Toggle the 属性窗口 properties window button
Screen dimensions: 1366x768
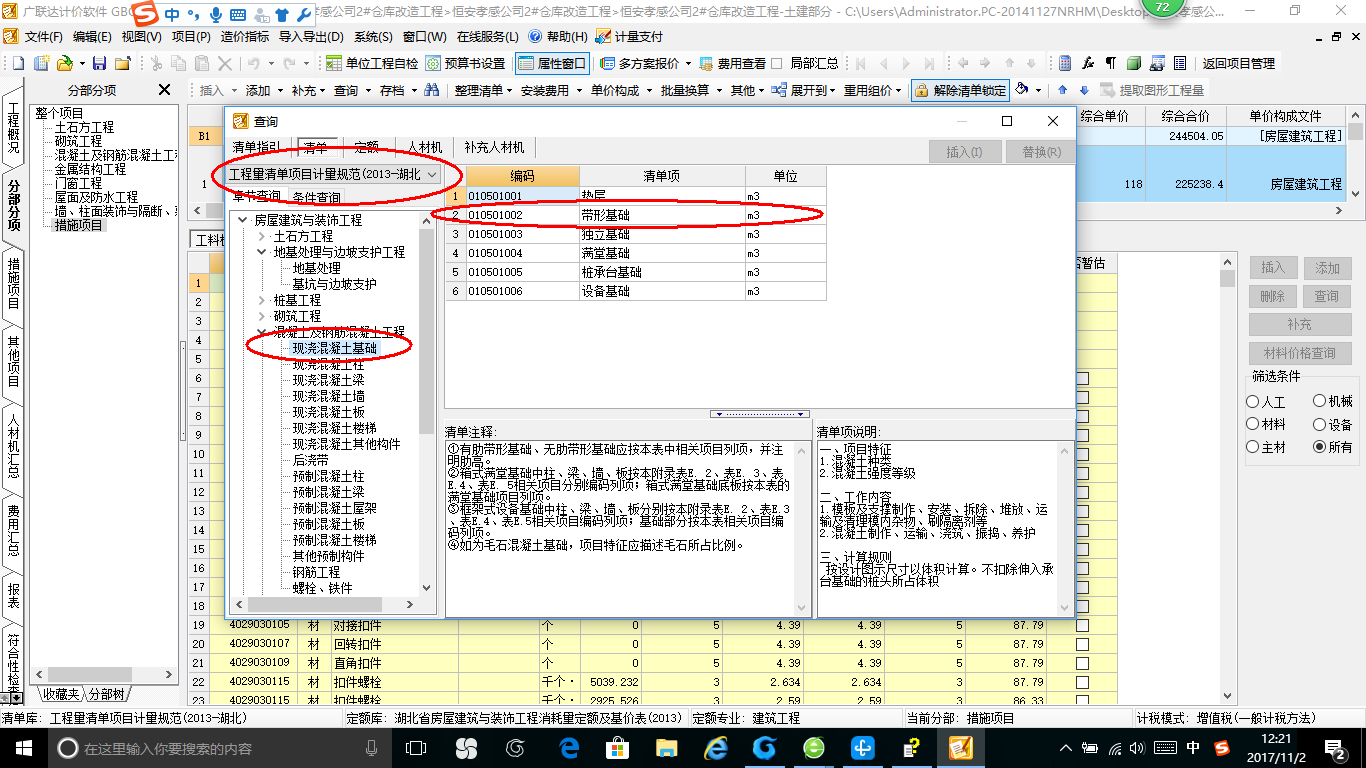(552, 63)
